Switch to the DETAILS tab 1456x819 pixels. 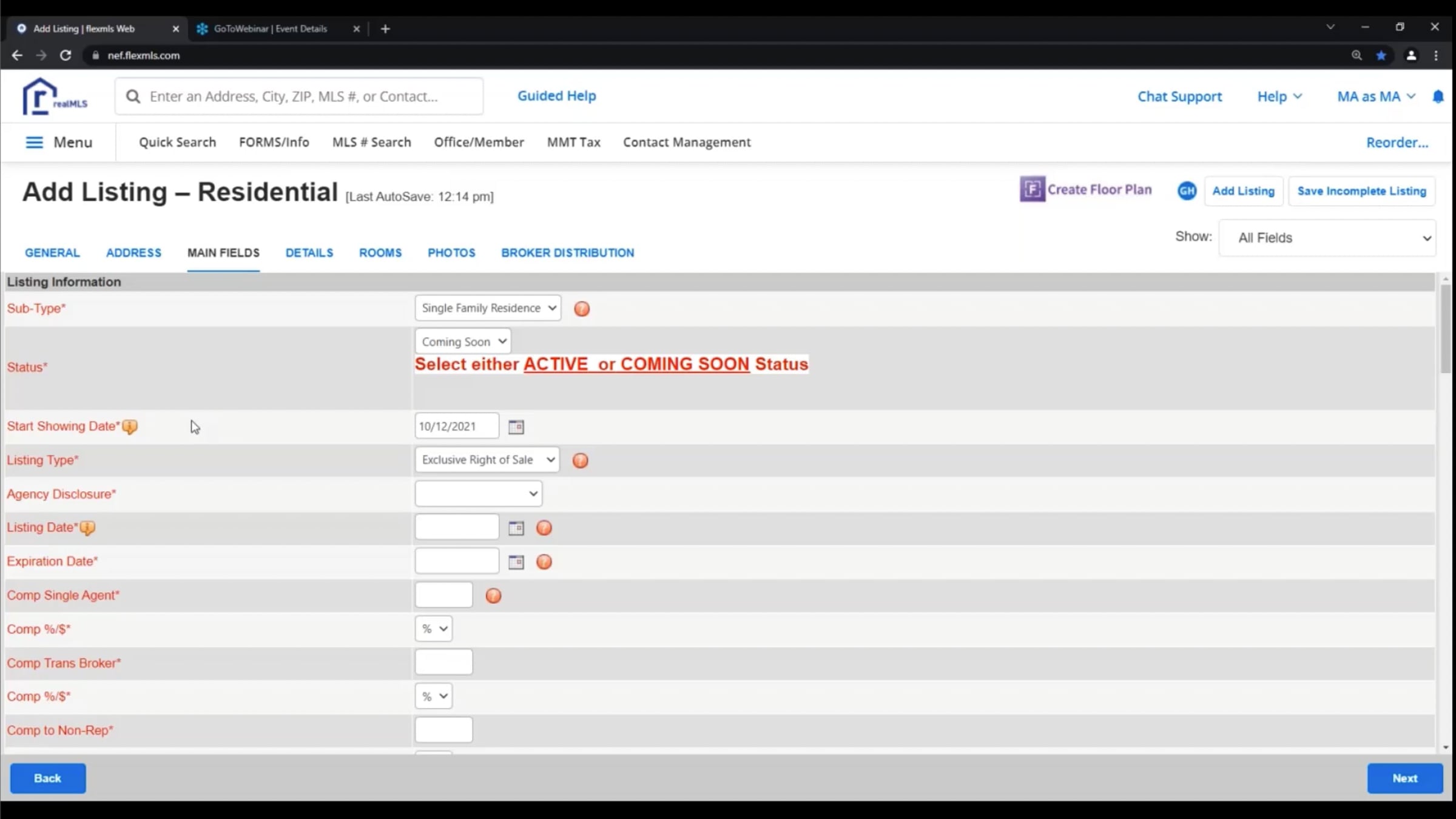click(x=309, y=253)
